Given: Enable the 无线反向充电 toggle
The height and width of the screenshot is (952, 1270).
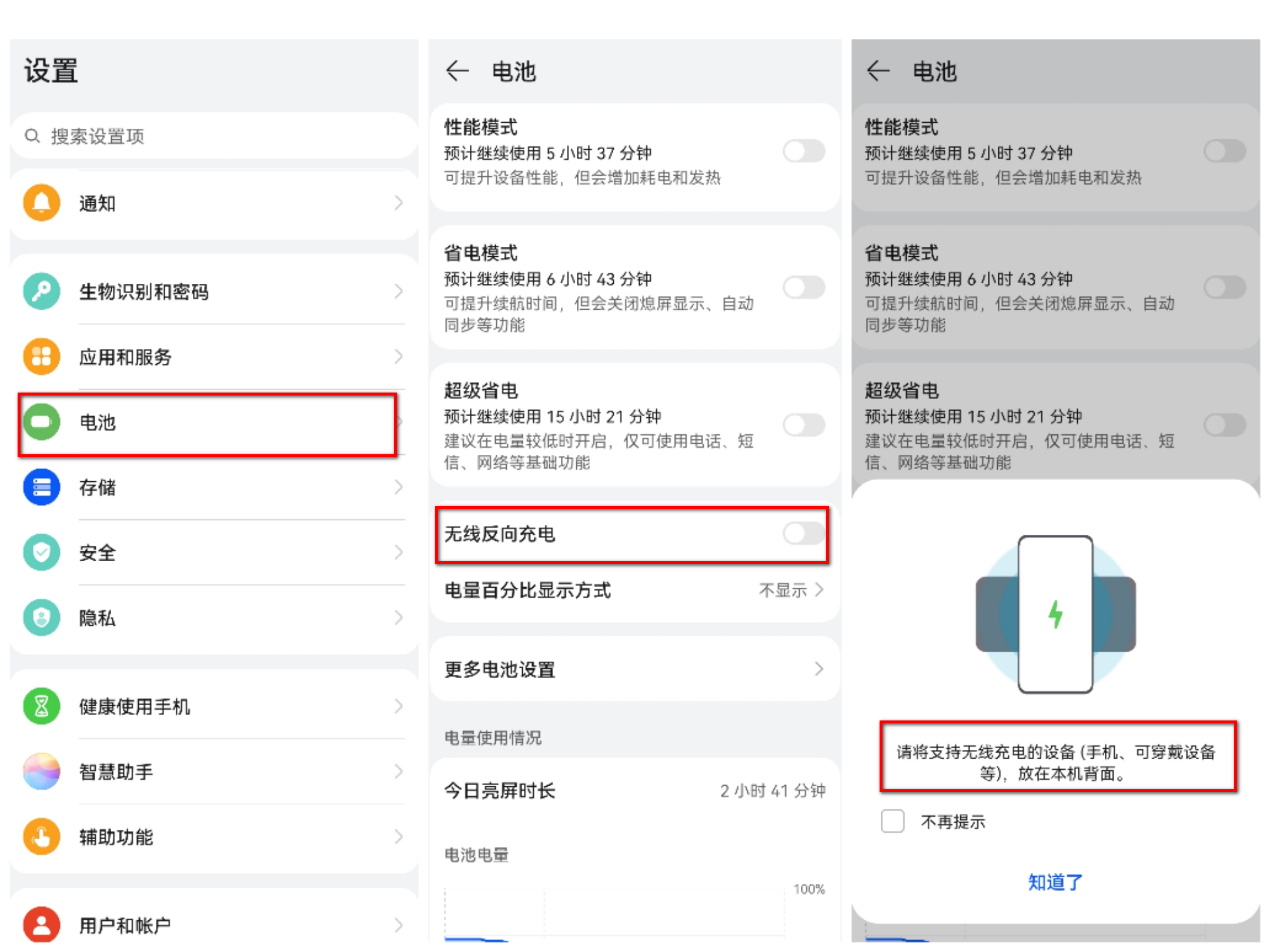Looking at the screenshot, I should point(802,534).
